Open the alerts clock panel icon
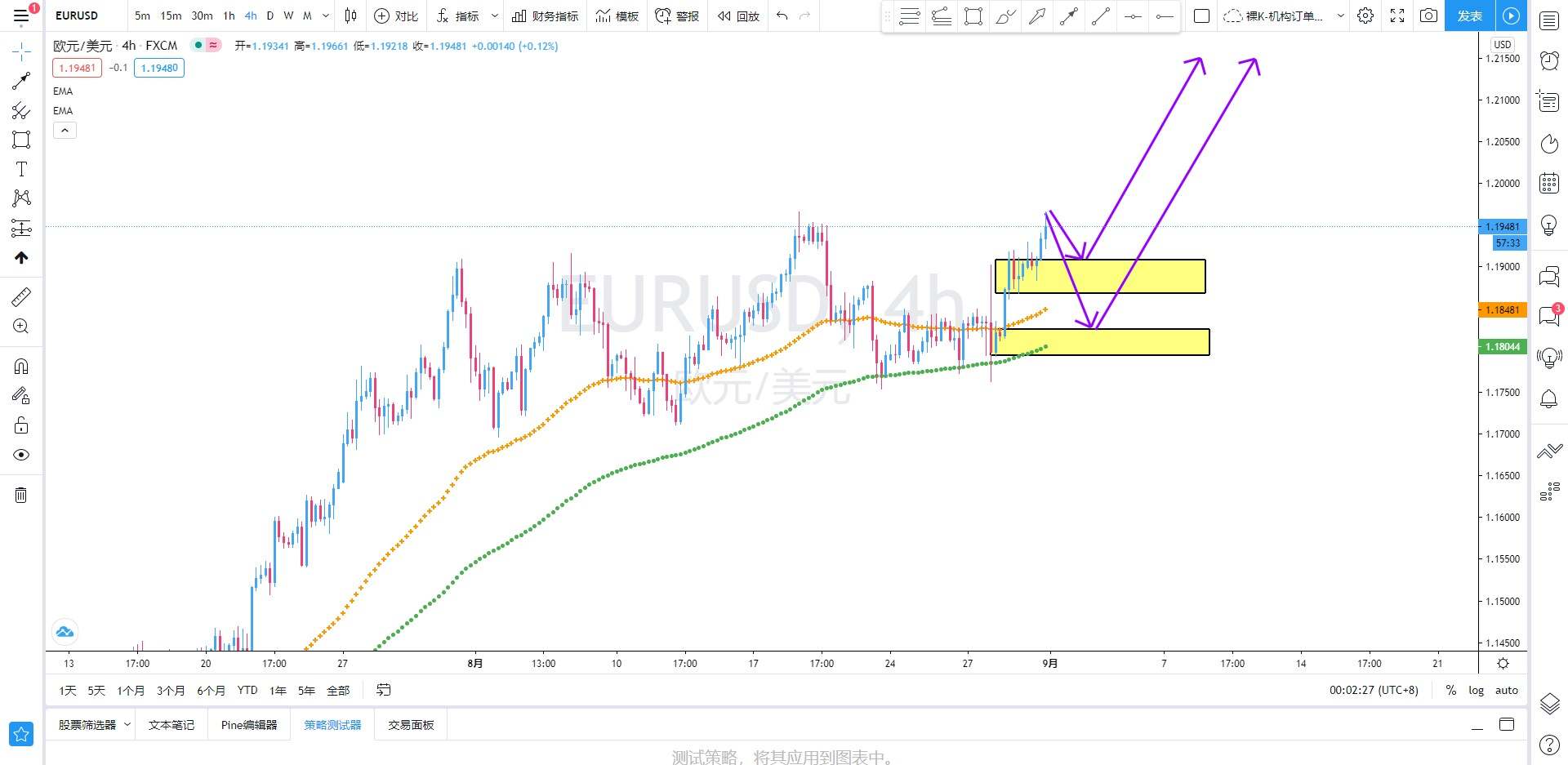1568x765 pixels. (x=1549, y=60)
